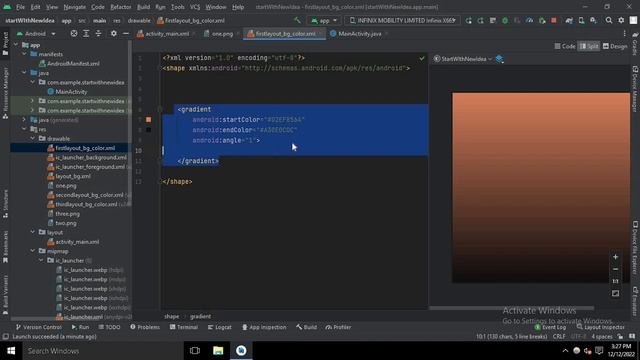Collapse the layout folder arrow

pyautogui.click(x=33, y=232)
